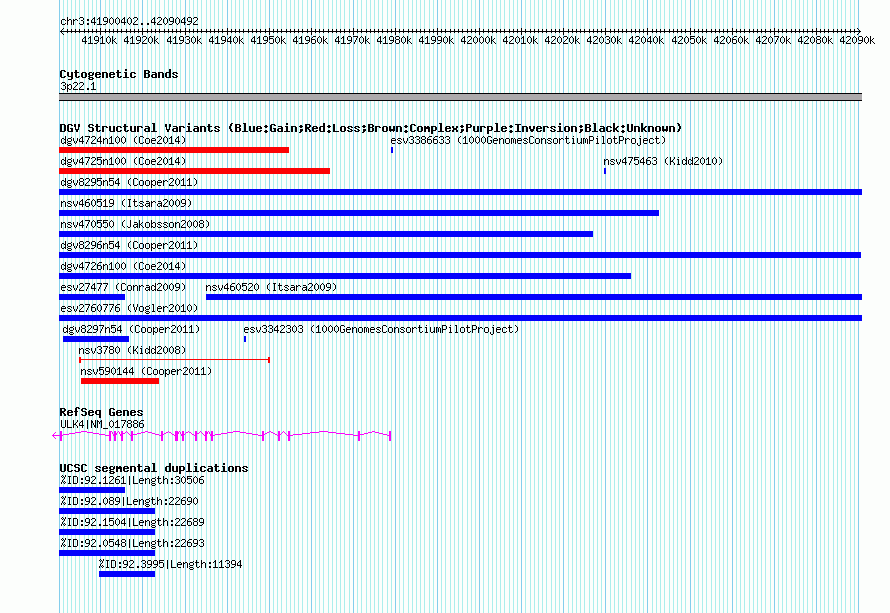Image resolution: width=890 pixels, height=613 pixels.
Task: Click the dgv8295n54 (Cooper2011) blue gain bar
Action: (460, 192)
